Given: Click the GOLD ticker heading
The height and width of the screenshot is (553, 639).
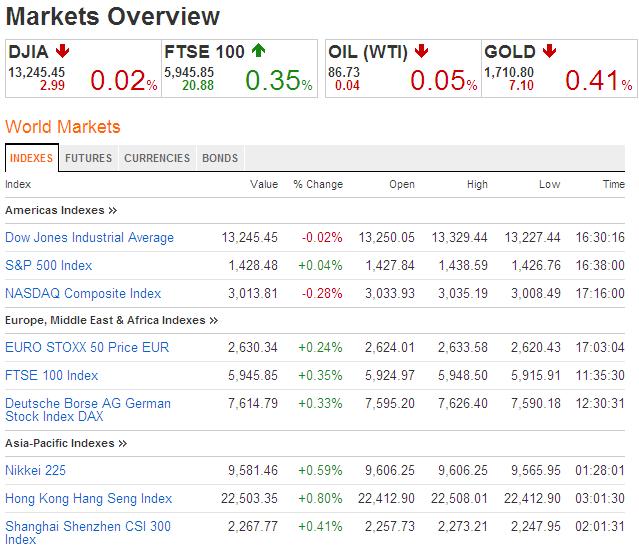Looking at the screenshot, I should click(509, 52).
